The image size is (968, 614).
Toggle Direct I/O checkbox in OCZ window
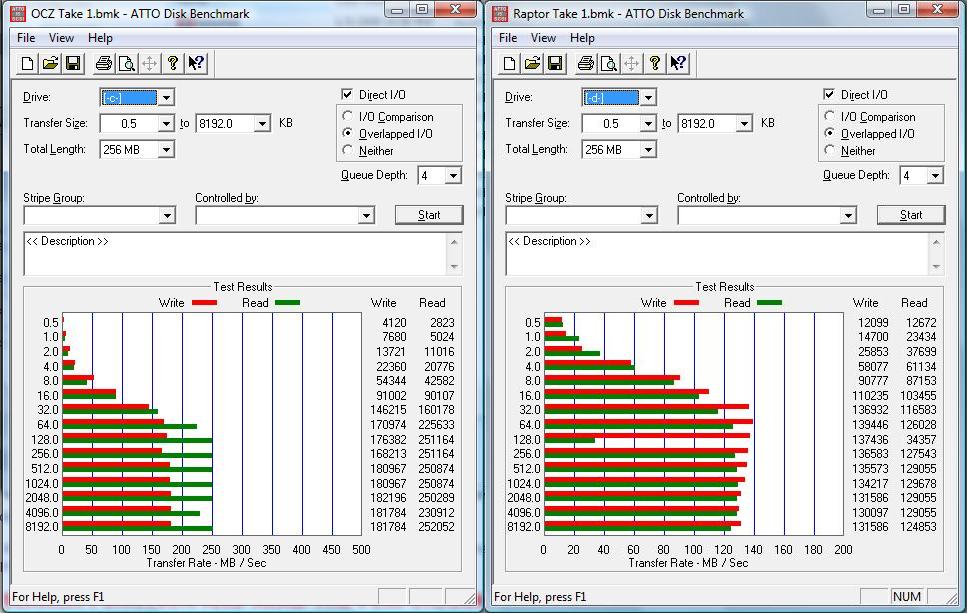(x=347, y=94)
